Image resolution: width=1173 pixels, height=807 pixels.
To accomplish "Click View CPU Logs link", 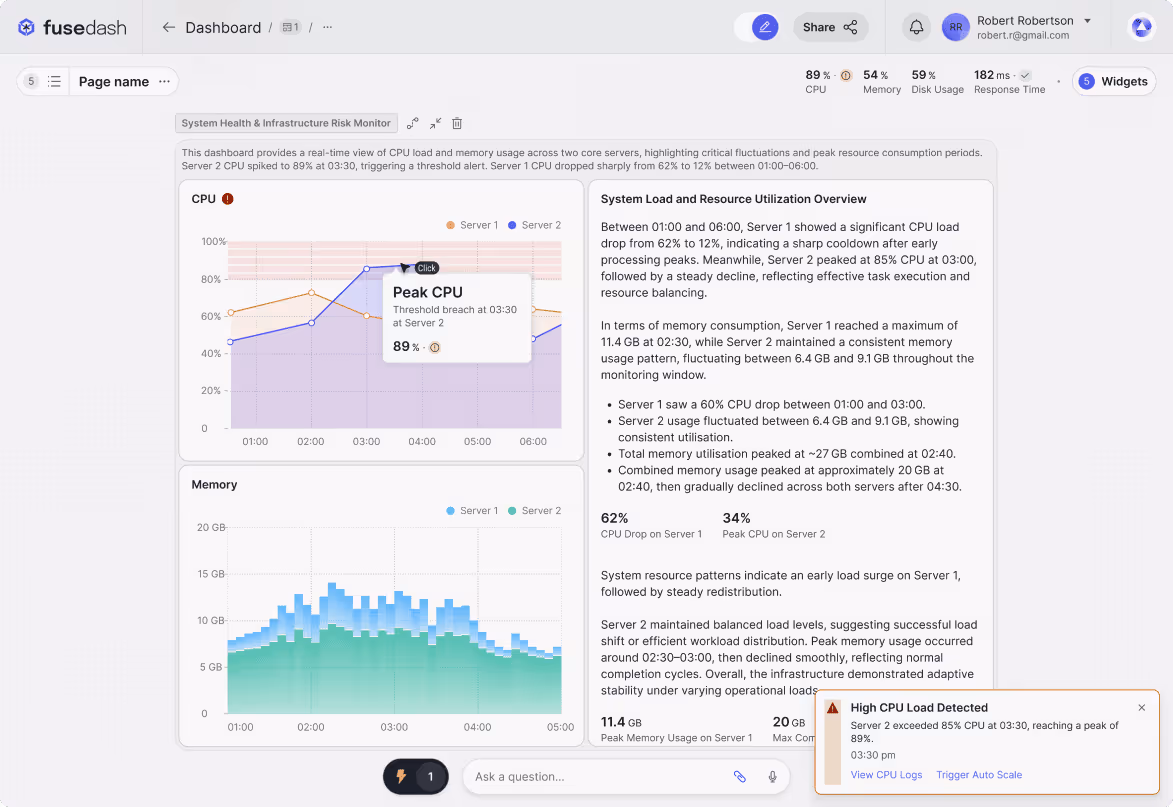I will click(x=886, y=774).
